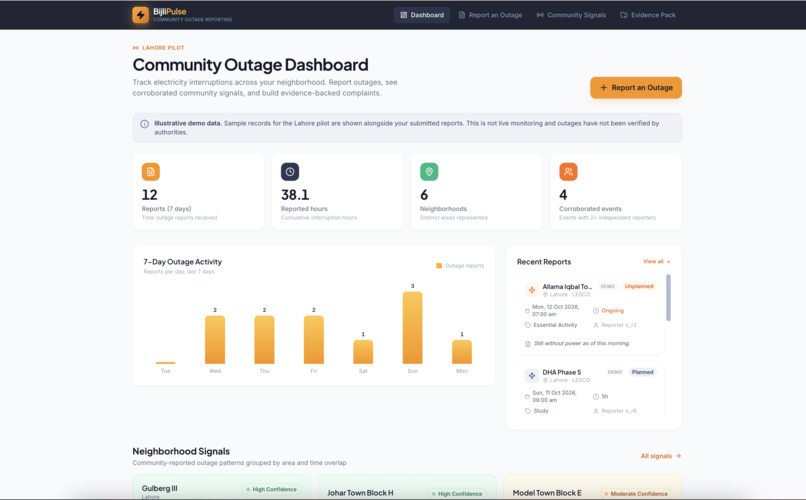Open the Gulberg III signal card

click(222, 487)
